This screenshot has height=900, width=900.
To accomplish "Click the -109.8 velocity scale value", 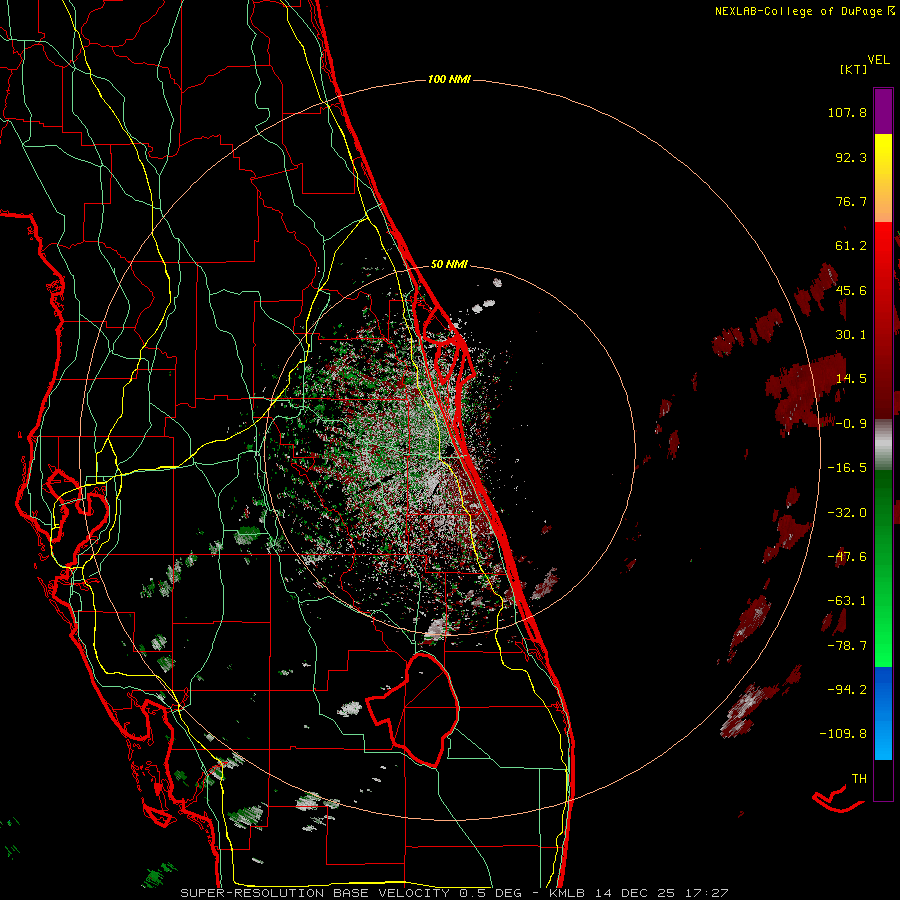I will tap(843, 734).
